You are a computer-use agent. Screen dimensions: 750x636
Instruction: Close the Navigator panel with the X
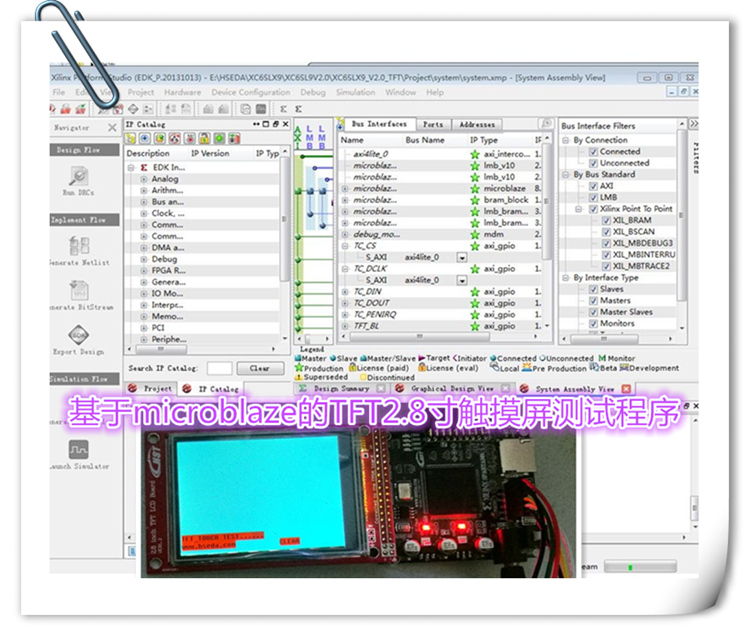(x=112, y=127)
